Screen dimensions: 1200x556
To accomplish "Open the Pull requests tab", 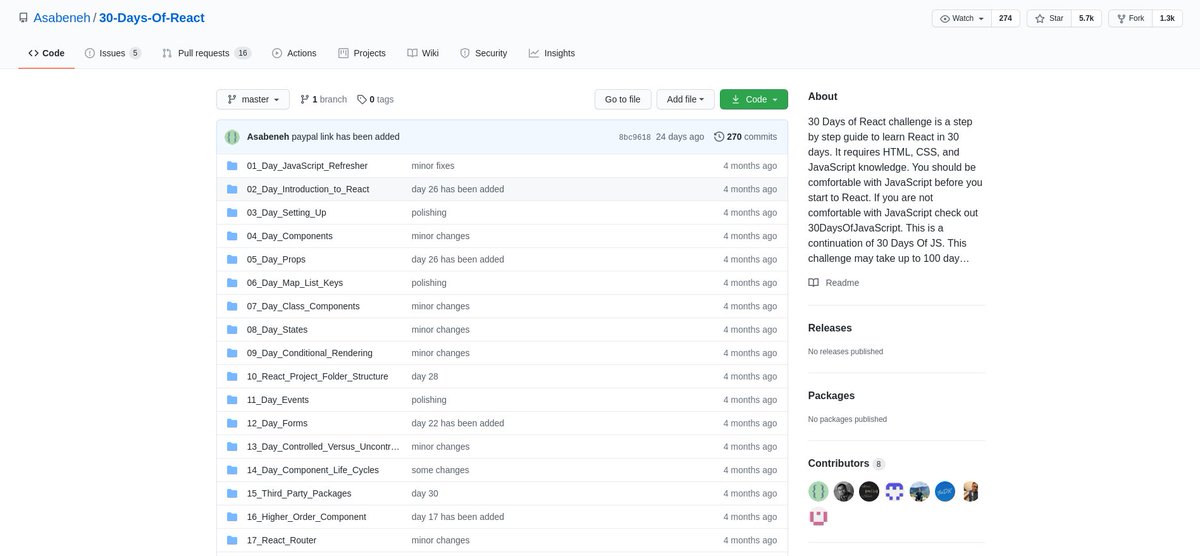I will [x=206, y=53].
